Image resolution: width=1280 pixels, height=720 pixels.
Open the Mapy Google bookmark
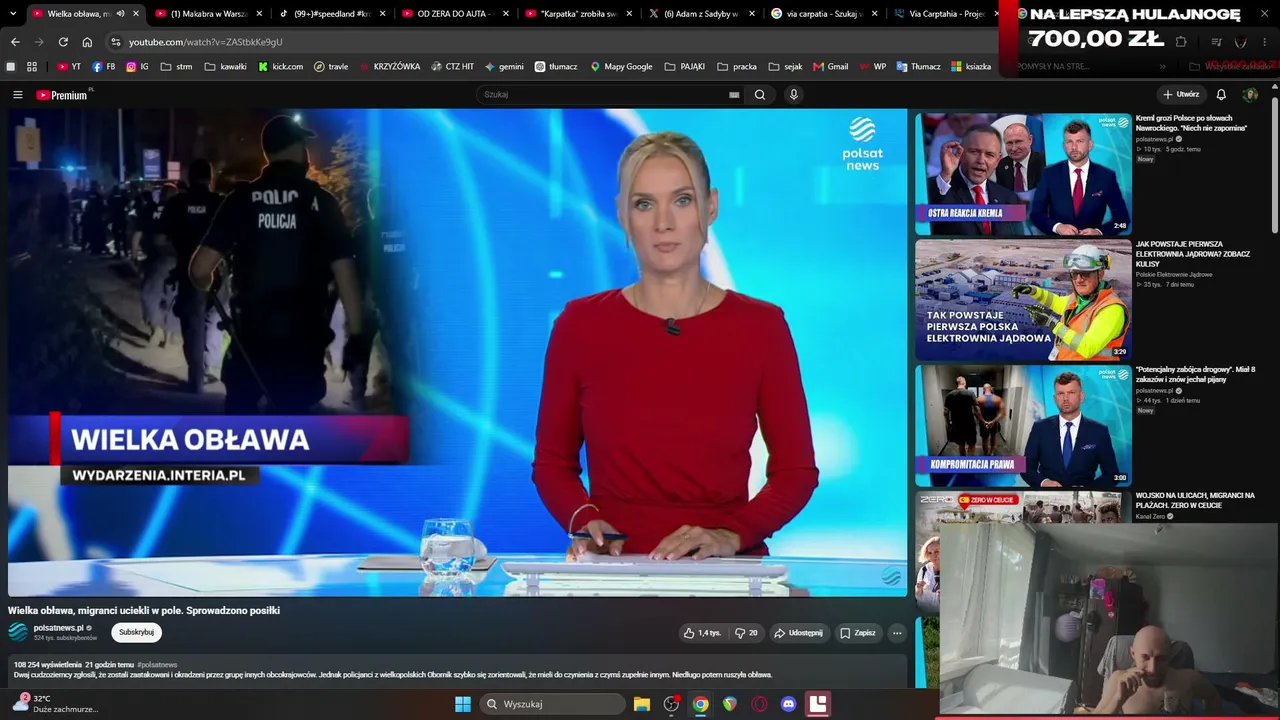coord(621,67)
